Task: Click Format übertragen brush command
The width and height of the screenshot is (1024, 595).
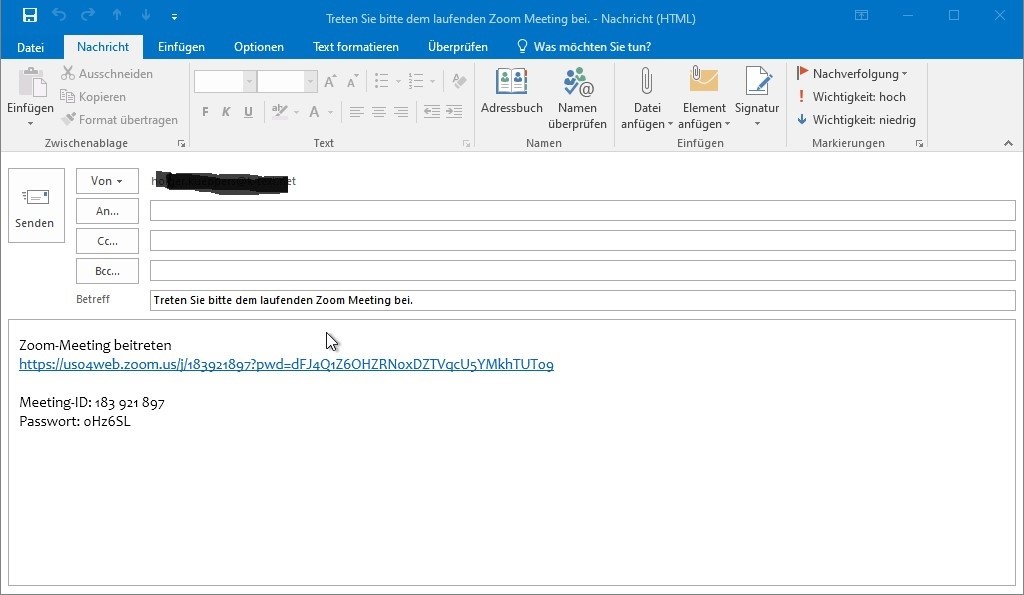Action: (x=119, y=120)
